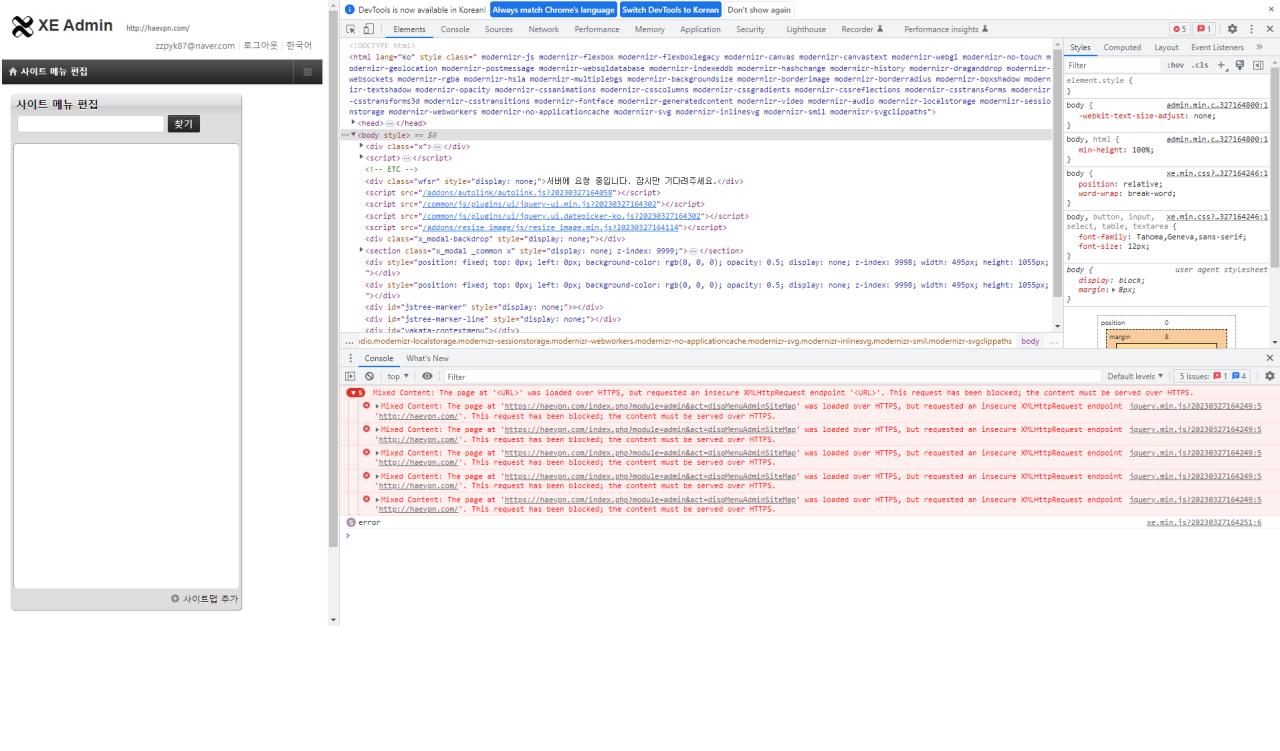This screenshot has width=1280, height=751.
Task: Open the hamburger menu in the admin bar
Action: click(x=307, y=71)
